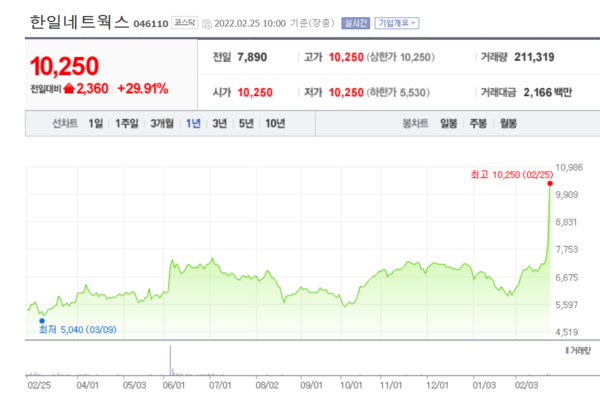Viewport: 600px width, 402px height.
Task: Click the current price 10,250
Action: (65, 66)
